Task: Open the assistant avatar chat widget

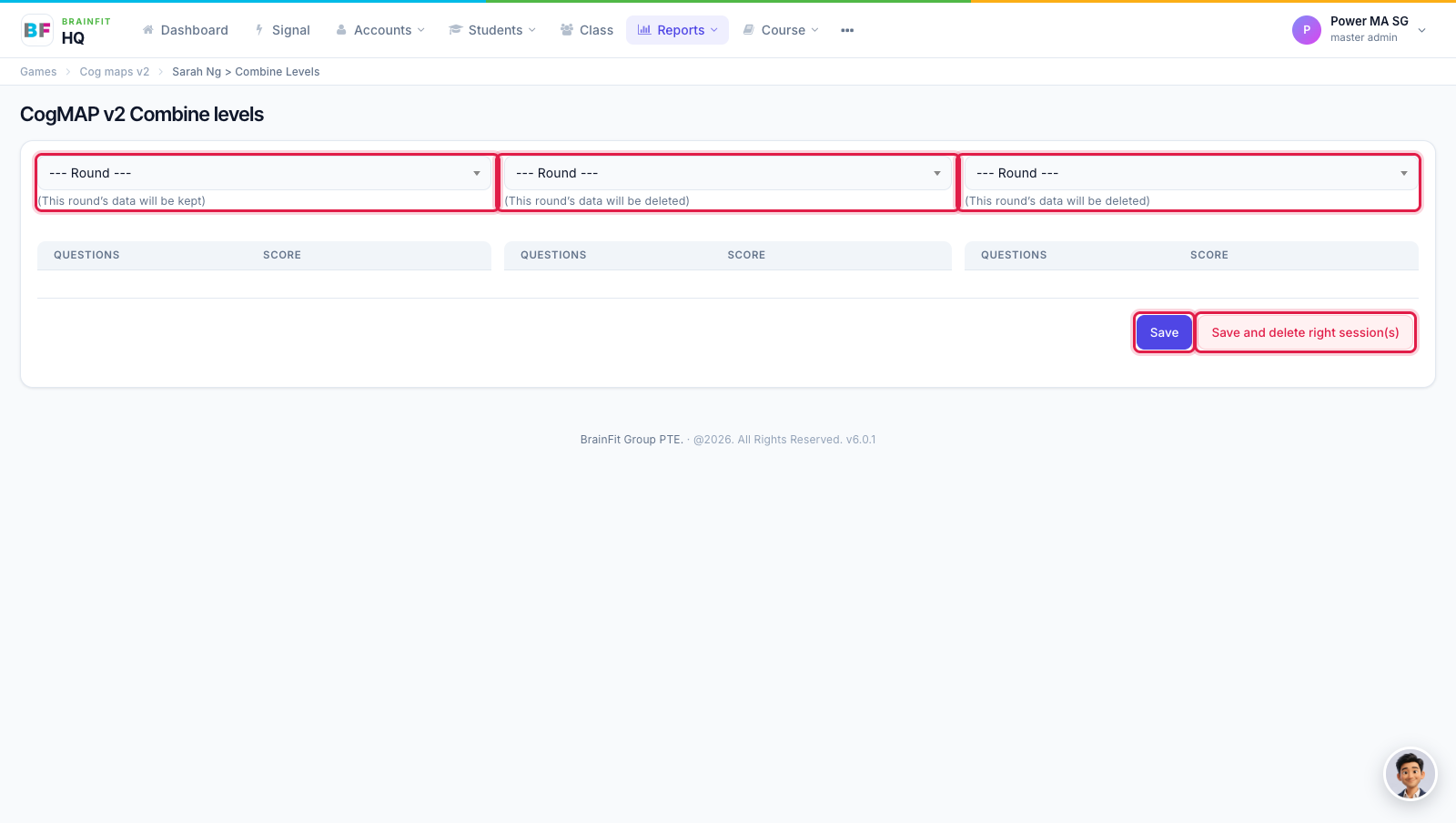Action: click(1410, 775)
